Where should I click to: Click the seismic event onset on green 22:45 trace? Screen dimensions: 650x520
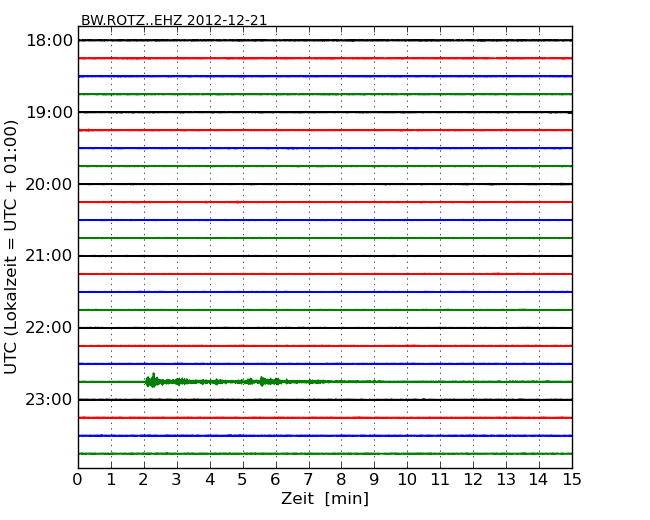153,380
